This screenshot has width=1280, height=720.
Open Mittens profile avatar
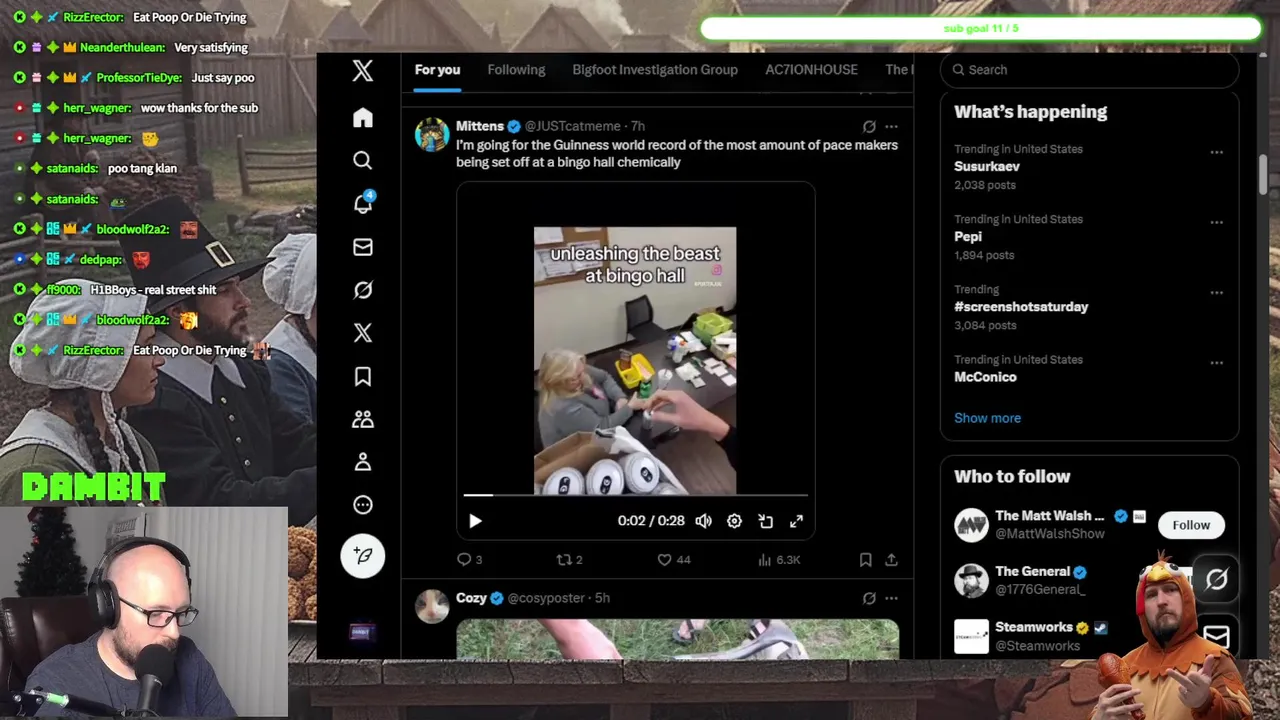432,135
